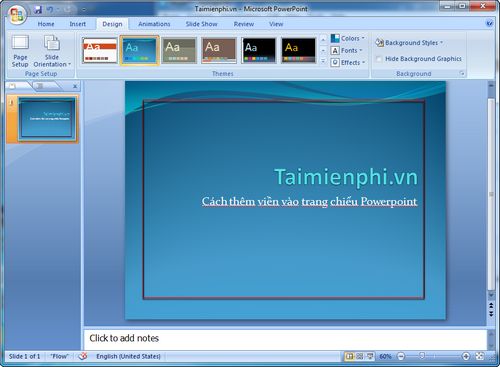500x367 pixels.
Task: Start Slide Show from the status bar icon
Action: click(370, 356)
